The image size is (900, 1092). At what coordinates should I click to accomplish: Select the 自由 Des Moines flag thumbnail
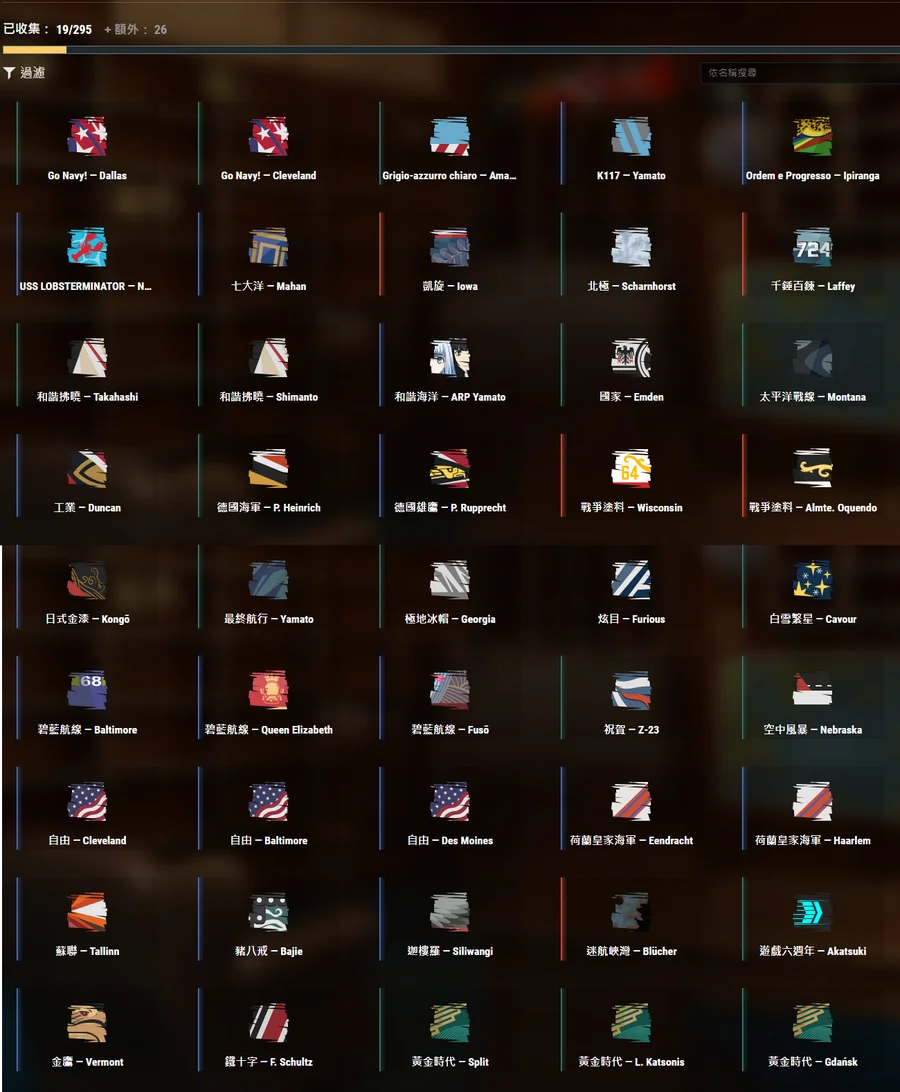pyautogui.click(x=450, y=802)
